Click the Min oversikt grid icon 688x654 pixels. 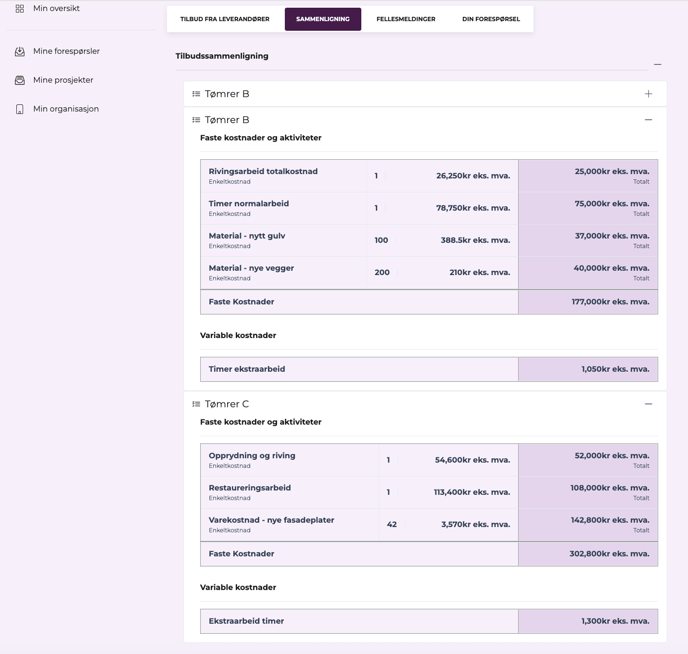click(x=19, y=8)
